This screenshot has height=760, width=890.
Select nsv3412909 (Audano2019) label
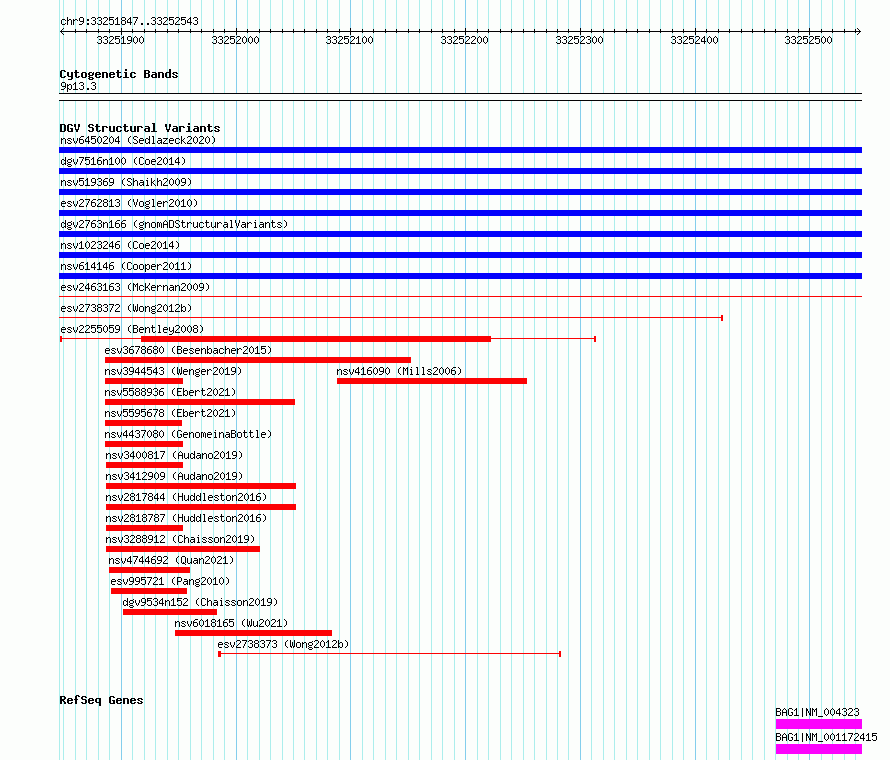174,476
